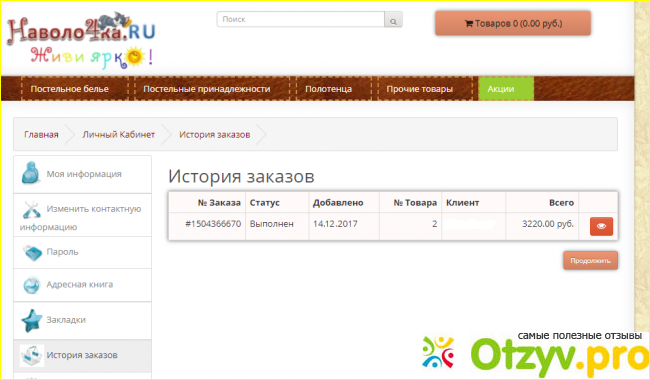Click order number #1504366670
Screen dimensions: 650x380
pos(213,224)
